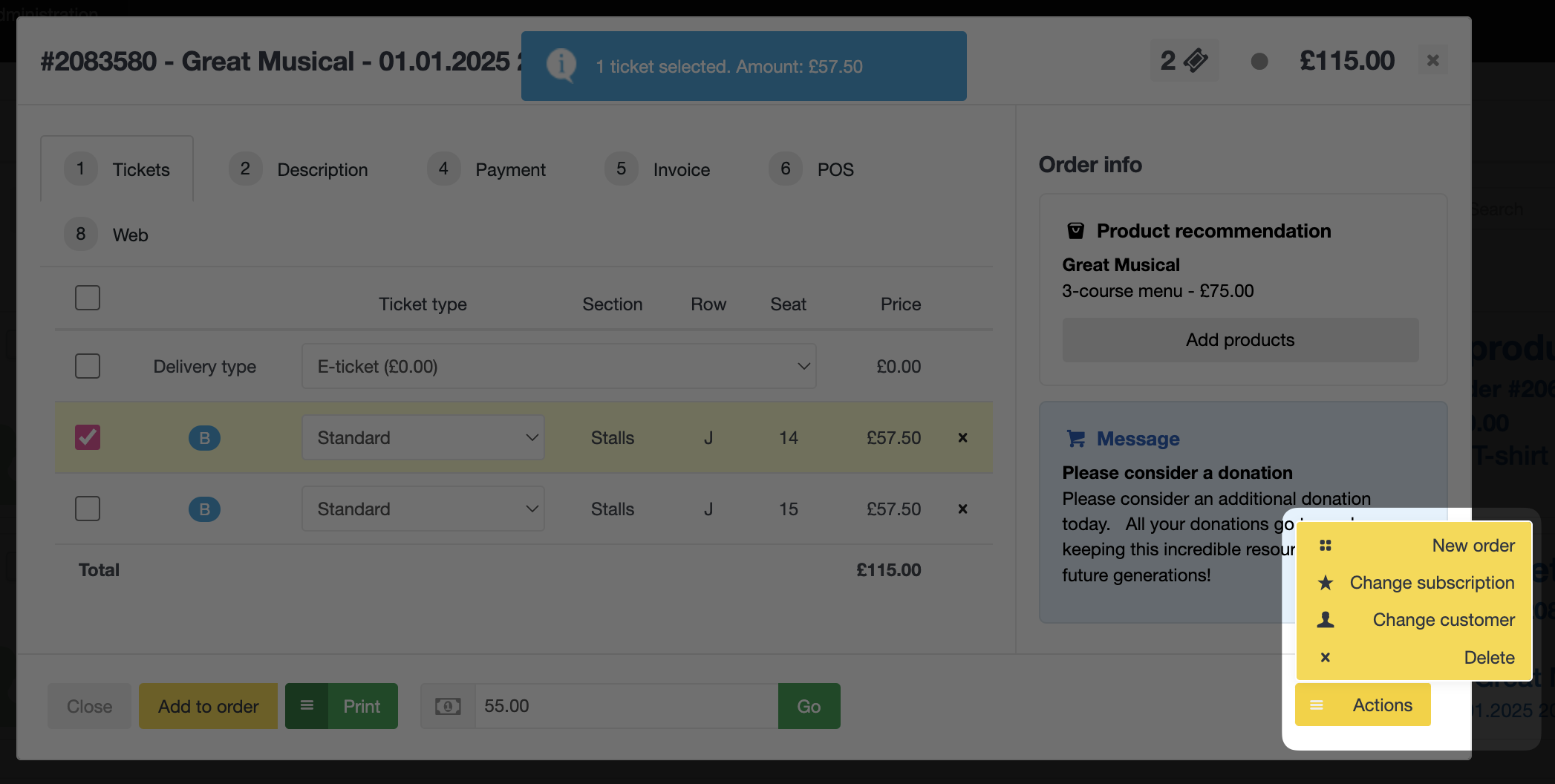Click the blue B badge for seat 14
1555x784 pixels.
[204, 438]
